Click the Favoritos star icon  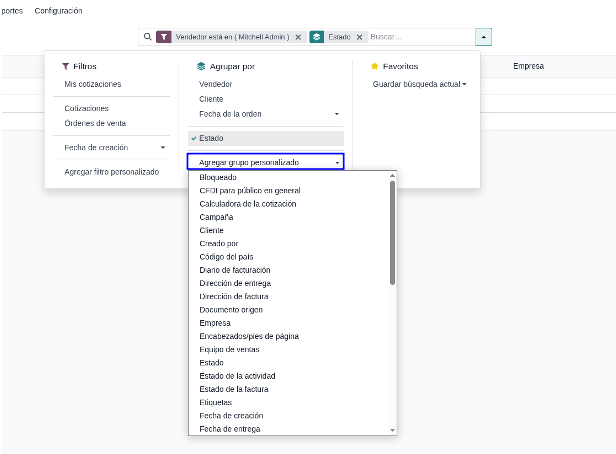pos(374,66)
